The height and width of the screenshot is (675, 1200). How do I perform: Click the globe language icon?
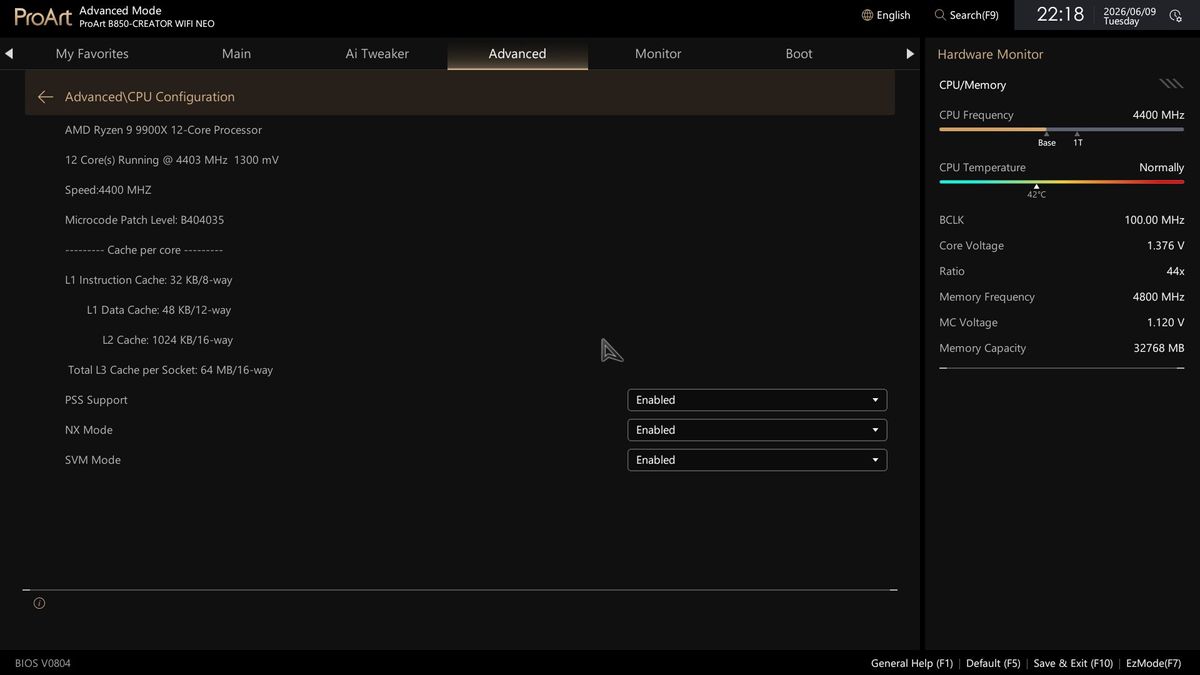click(x=867, y=15)
